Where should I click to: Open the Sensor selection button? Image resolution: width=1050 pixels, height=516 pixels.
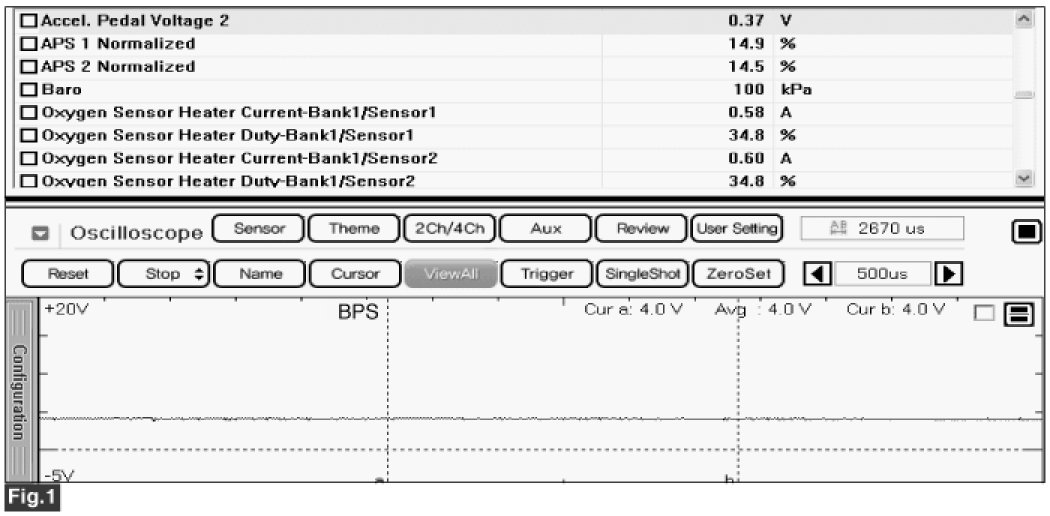(257, 229)
